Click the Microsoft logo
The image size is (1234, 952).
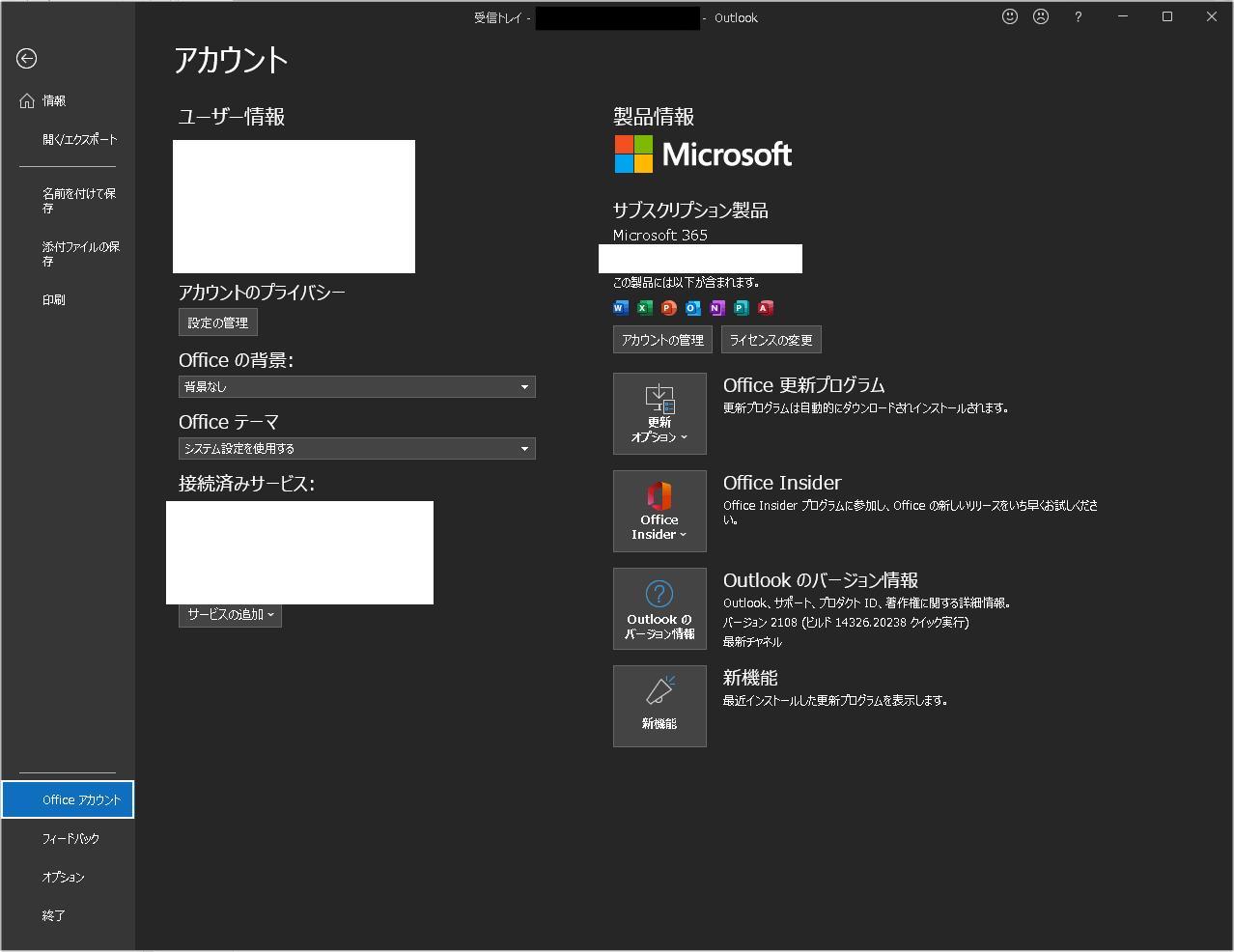pyautogui.click(x=703, y=154)
